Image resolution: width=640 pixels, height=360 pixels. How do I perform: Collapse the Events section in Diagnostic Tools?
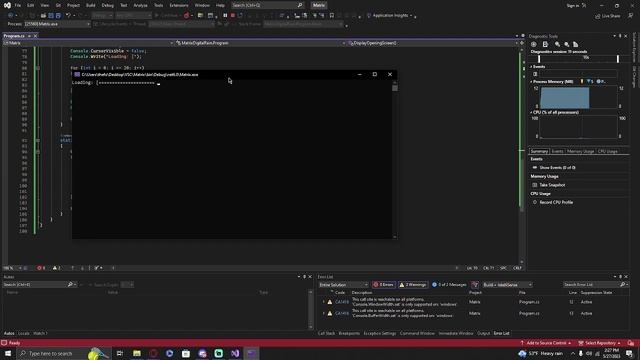point(531,67)
